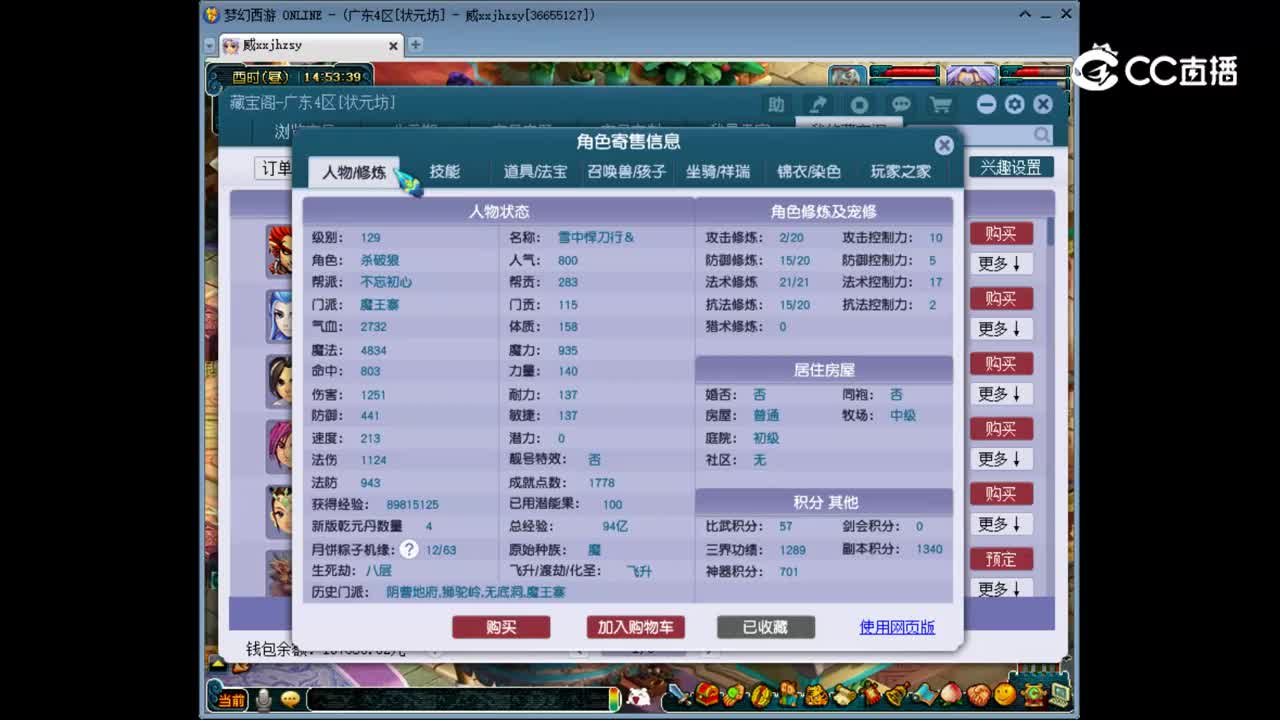This screenshot has height=720, width=1280.
Task: Click the 生死劫 value 八层
Action: tap(378, 570)
